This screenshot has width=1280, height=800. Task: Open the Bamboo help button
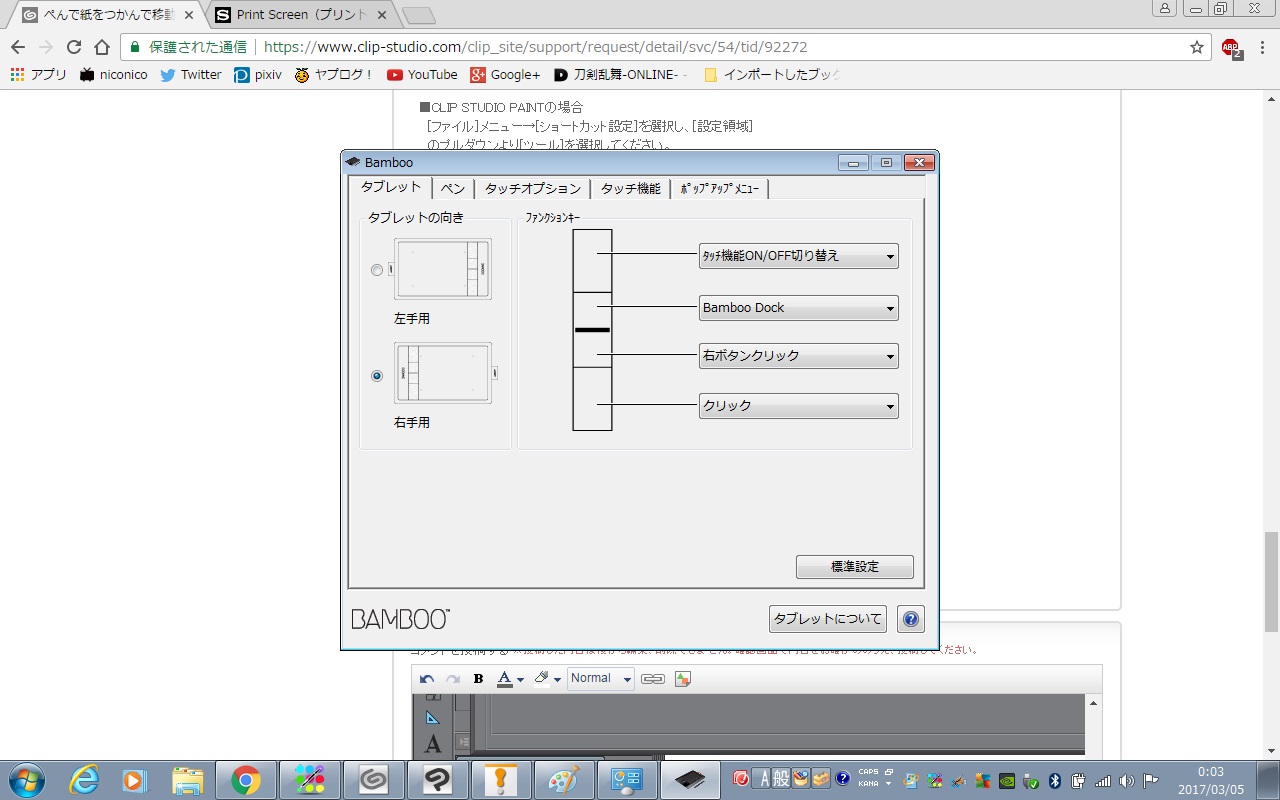[910, 619]
